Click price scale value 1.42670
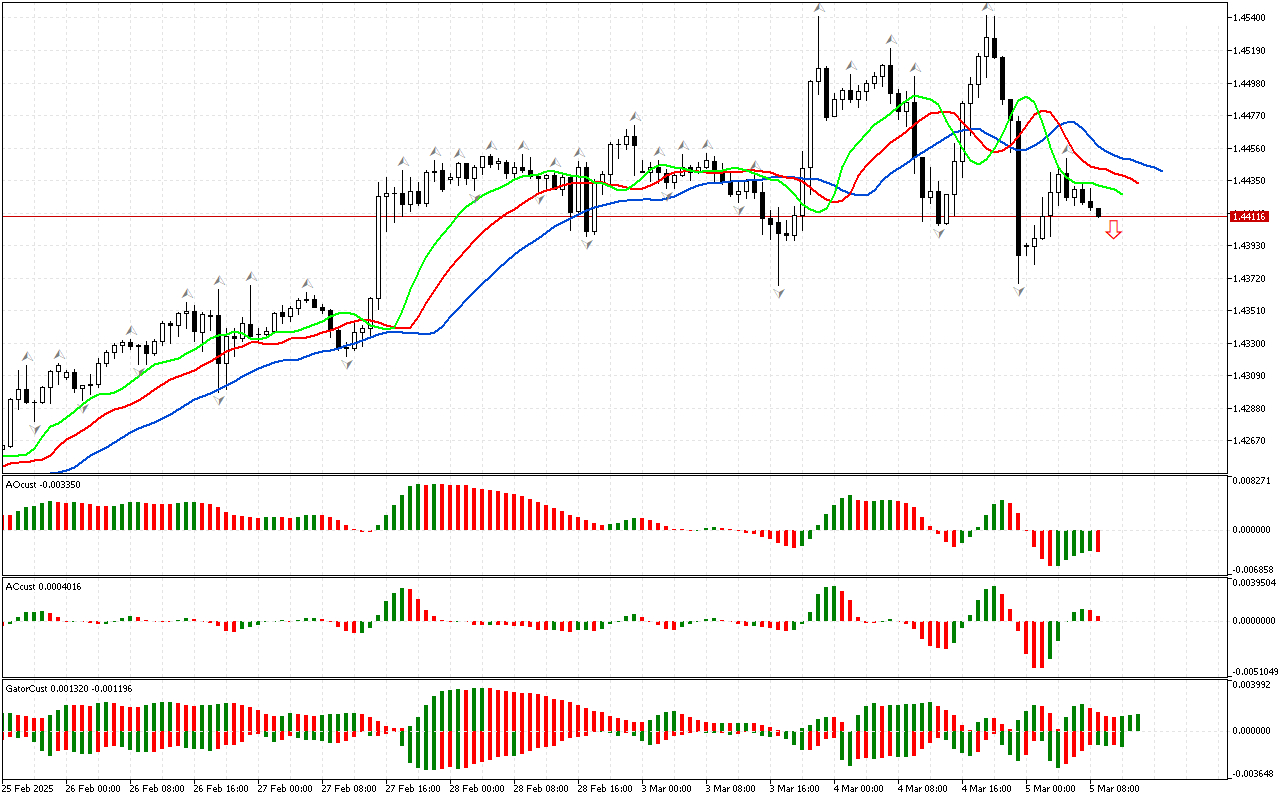Screen dimensions: 1280x800 1249,441
